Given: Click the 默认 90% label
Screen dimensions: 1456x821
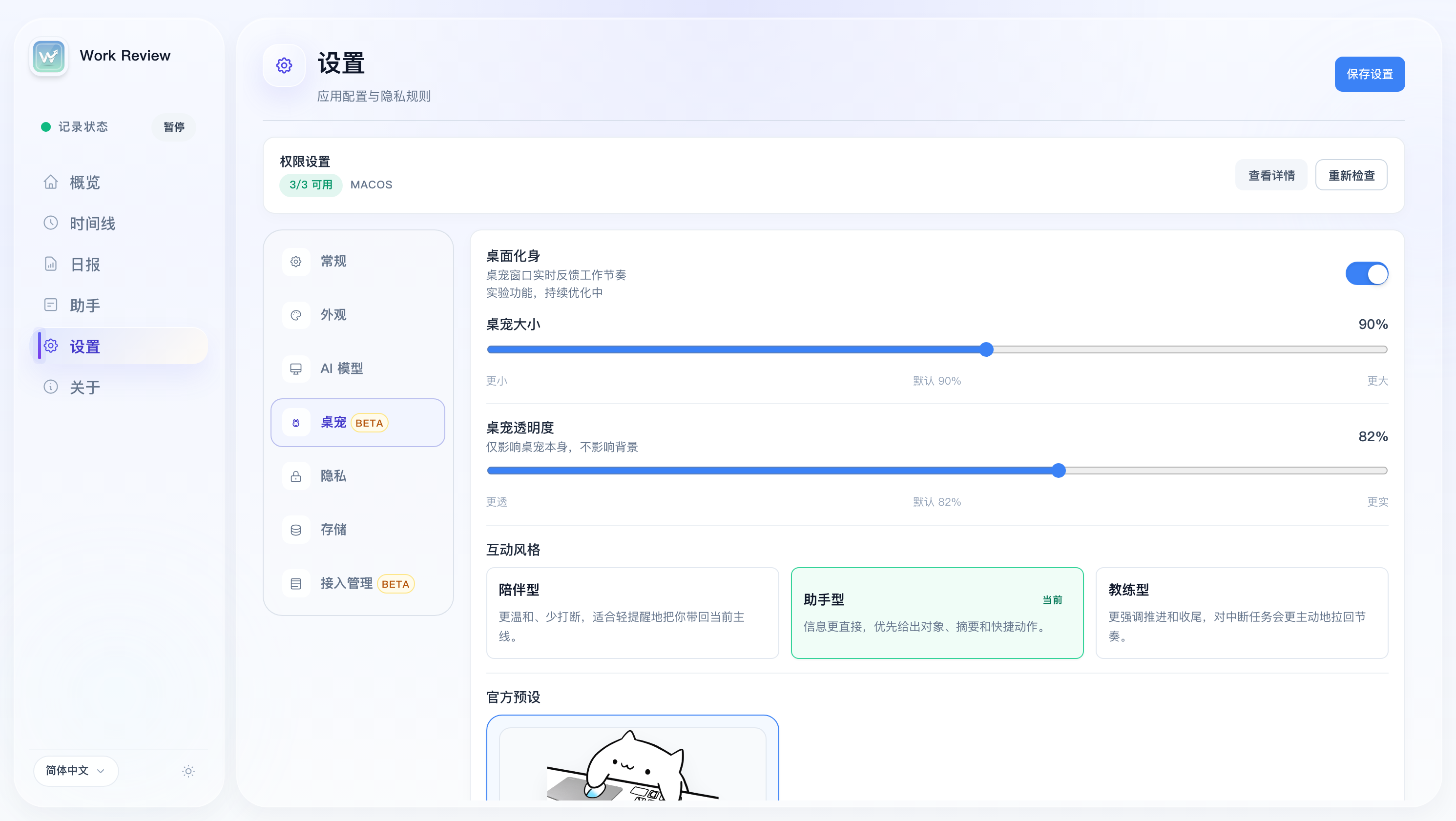Looking at the screenshot, I should 937,381.
